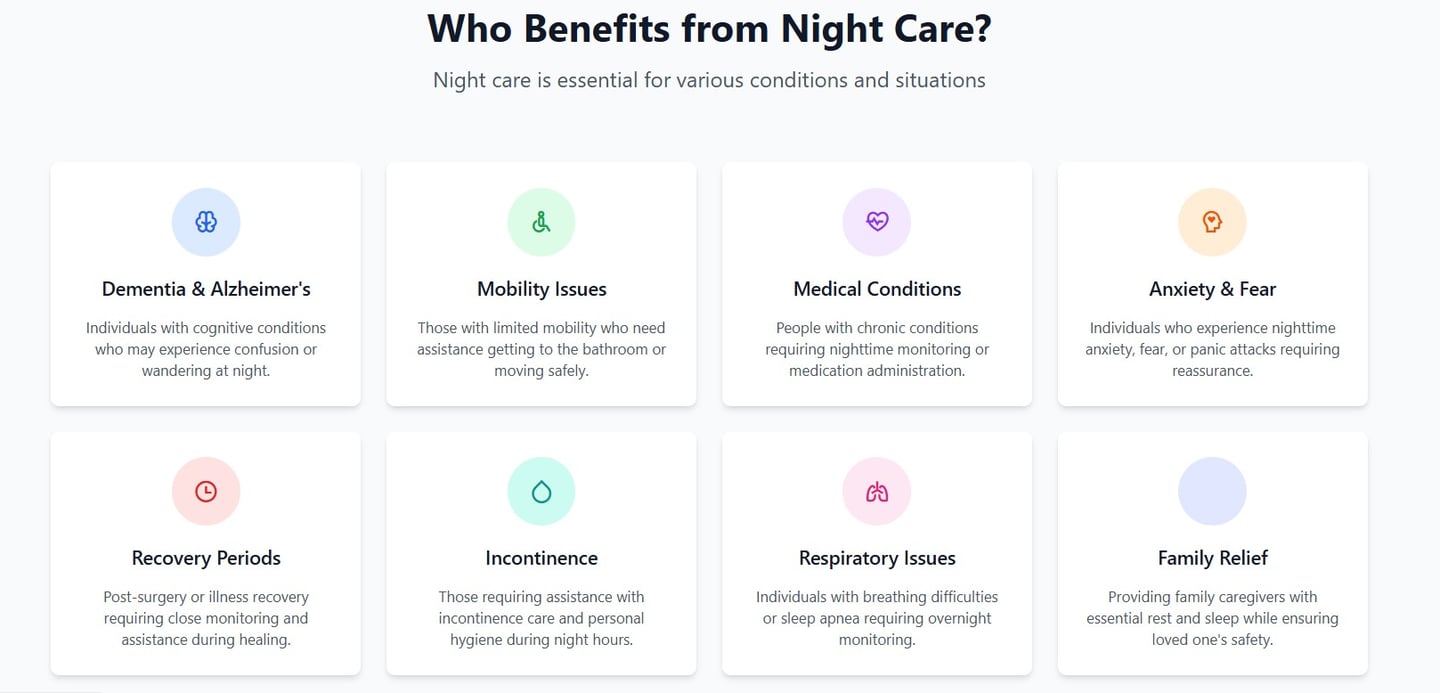Select the wheelchair icon above Mobility Issues
Screen dimensions: 1440x693
541,222
